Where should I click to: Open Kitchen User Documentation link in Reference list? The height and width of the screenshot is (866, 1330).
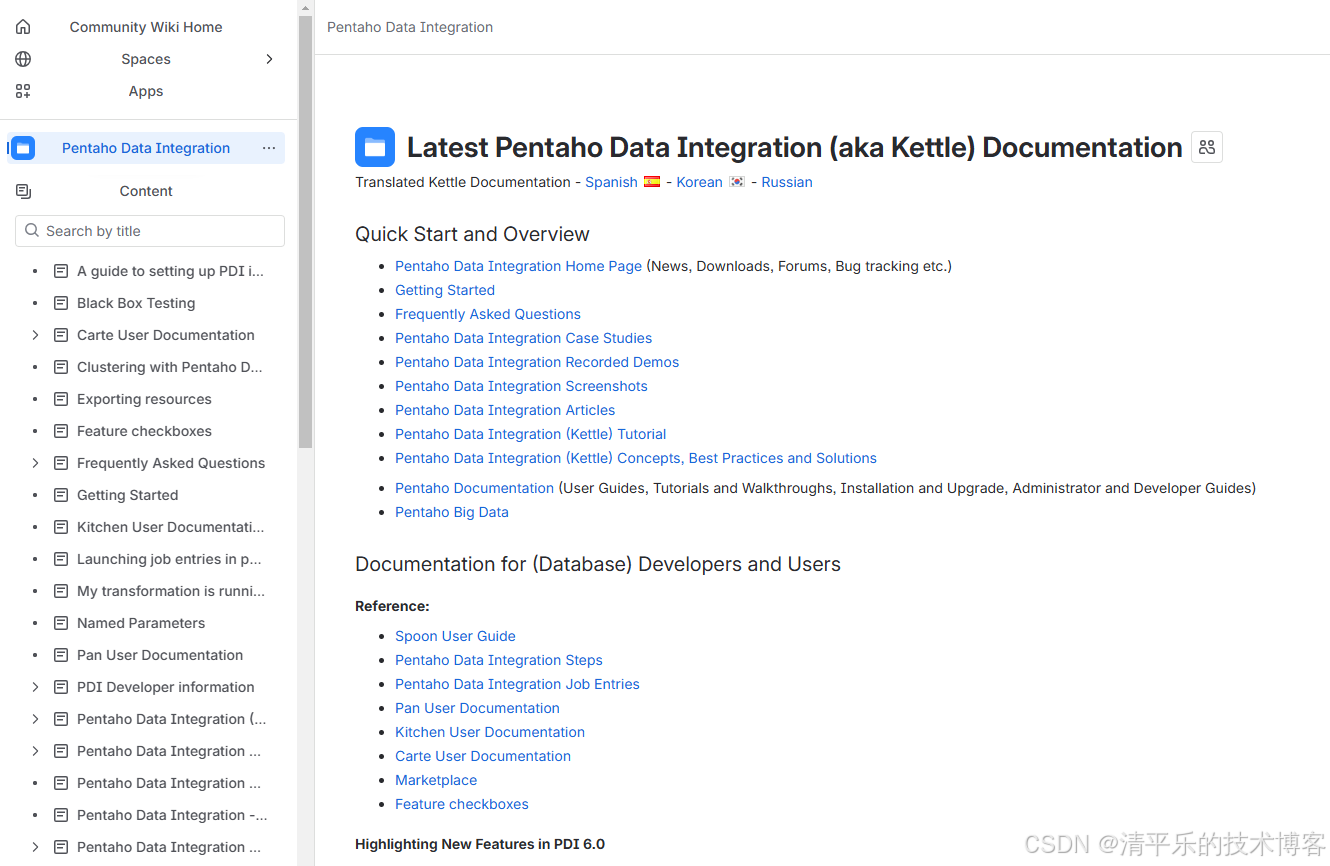coord(490,732)
